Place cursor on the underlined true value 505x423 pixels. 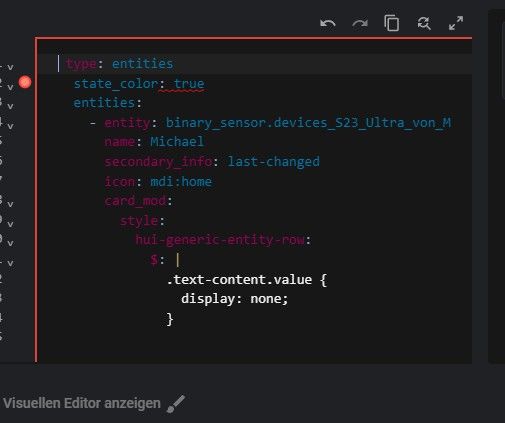[x=189, y=84]
